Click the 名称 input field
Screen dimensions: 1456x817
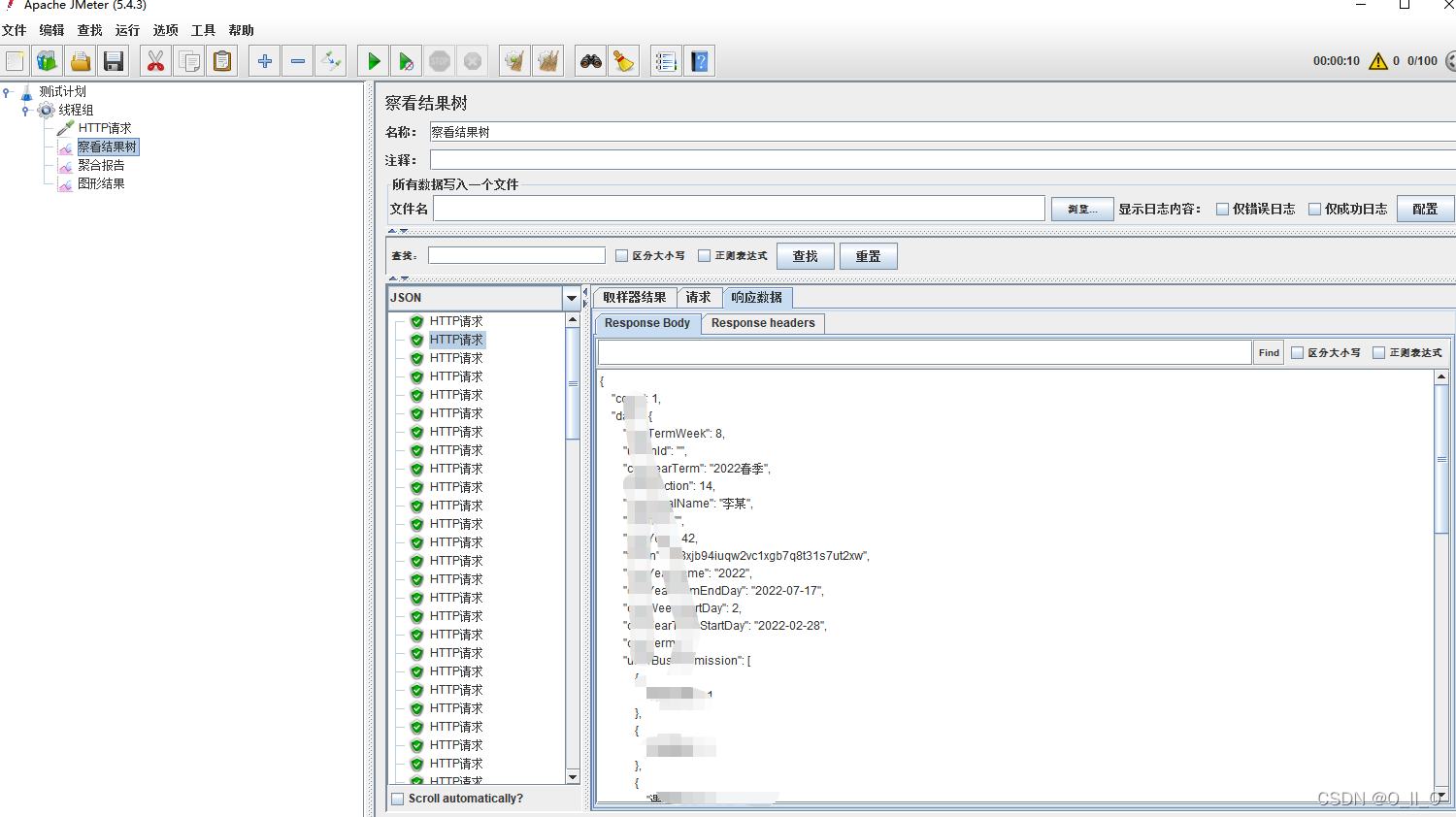[943, 132]
